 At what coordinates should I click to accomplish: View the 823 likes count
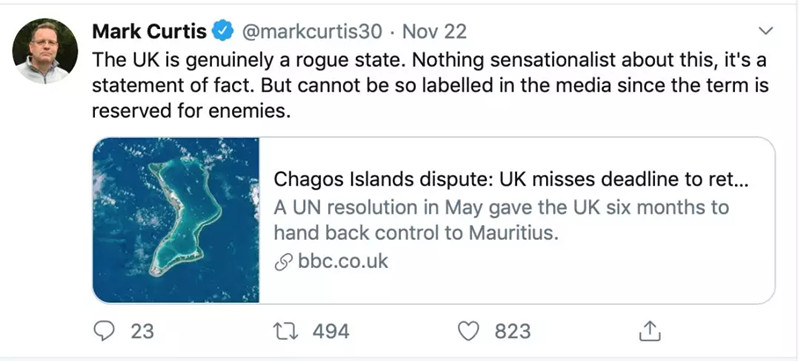tap(512, 331)
